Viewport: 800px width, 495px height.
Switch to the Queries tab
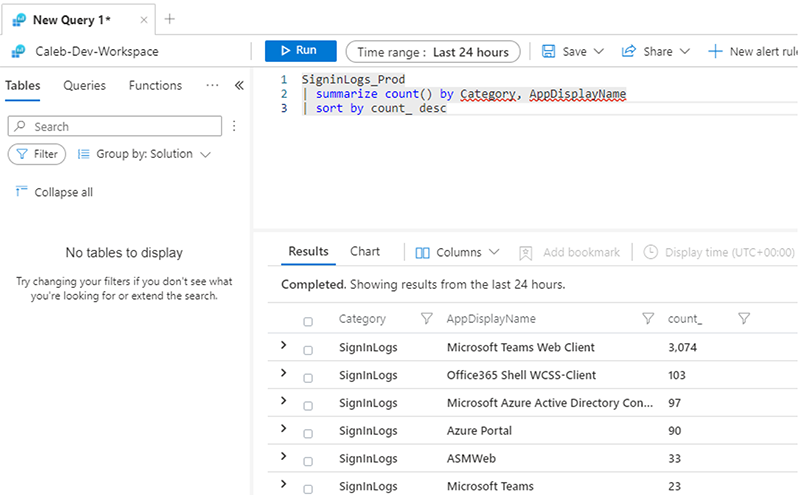coord(84,85)
